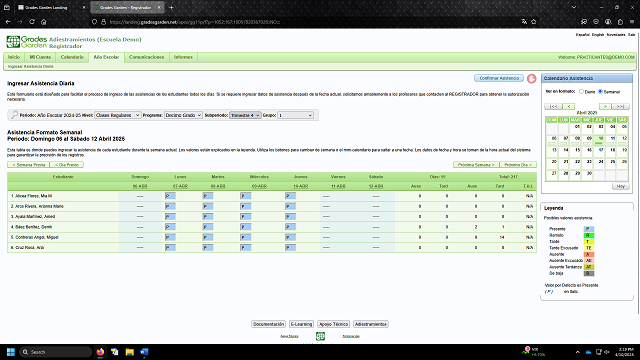
Task: Click the Presente blue legend swatch
Action: coord(589,229)
